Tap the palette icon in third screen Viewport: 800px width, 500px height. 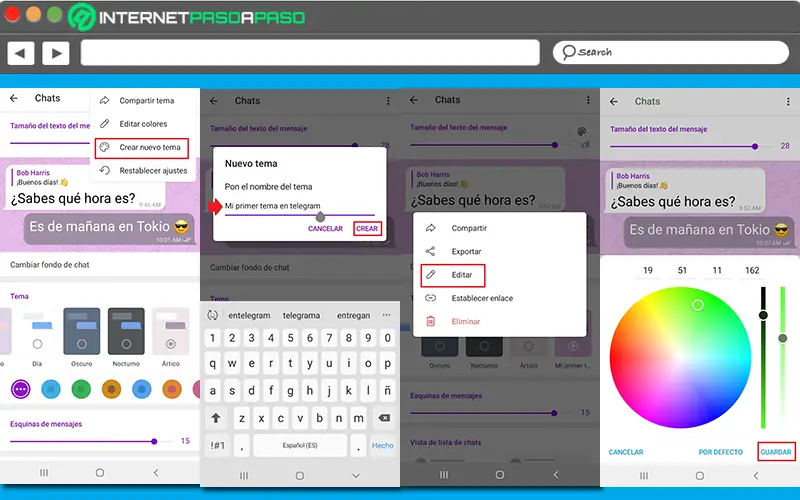pos(581,132)
